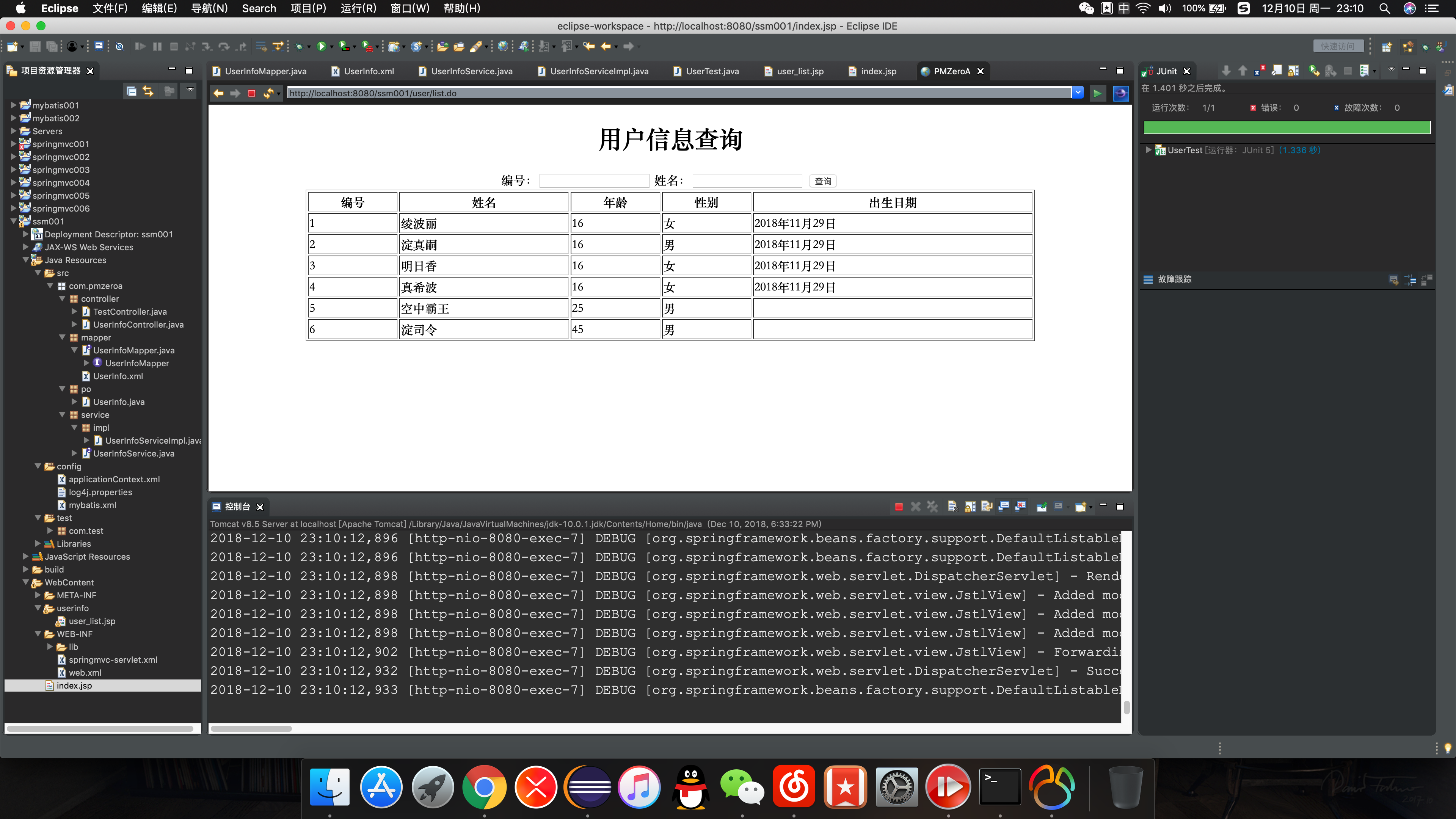Collapse the ssm001 project tree
Viewport: 1456px width, 819px height.
coord(14,221)
